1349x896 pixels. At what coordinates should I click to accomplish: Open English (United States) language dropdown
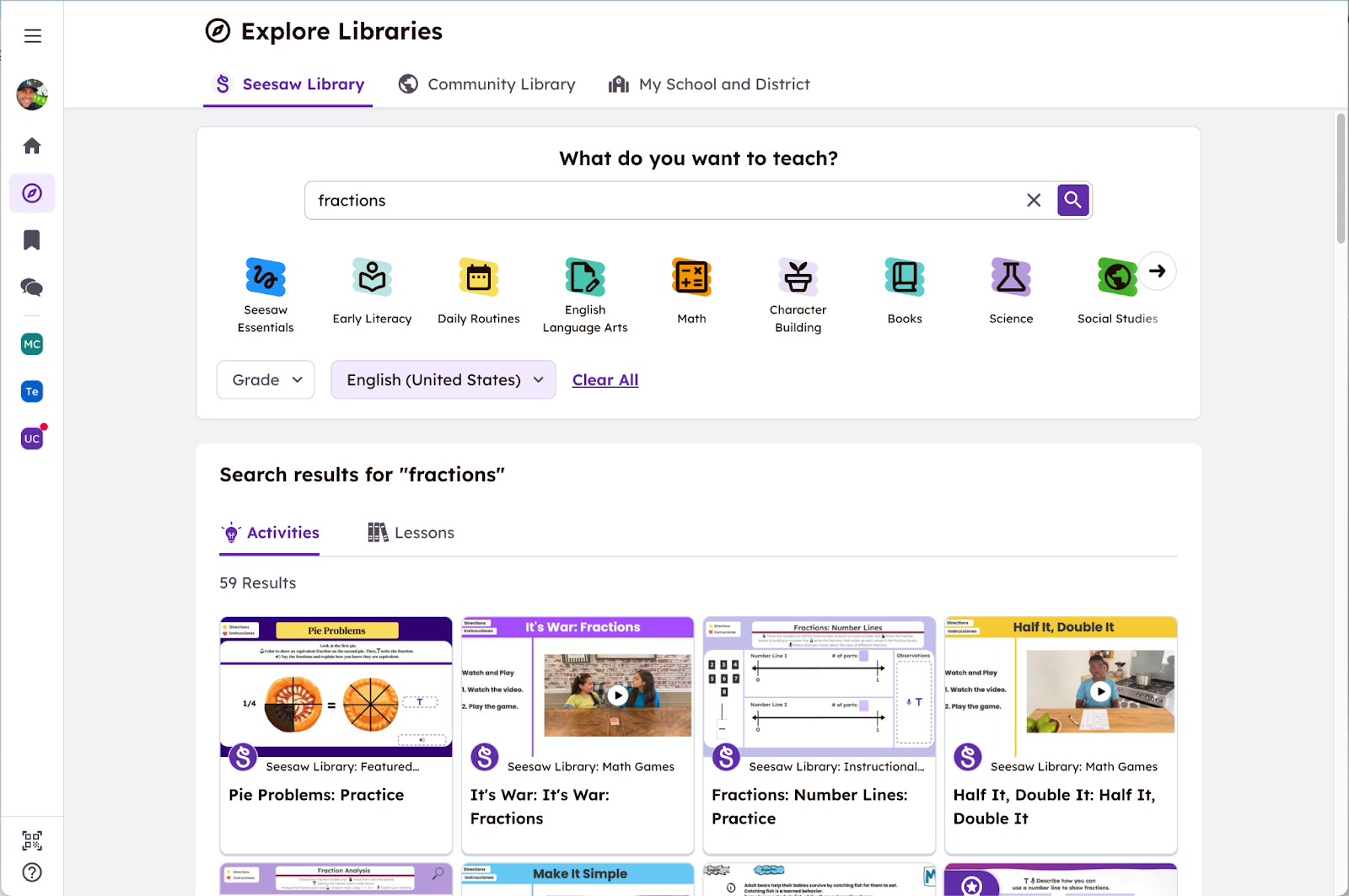click(x=443, y=380)
